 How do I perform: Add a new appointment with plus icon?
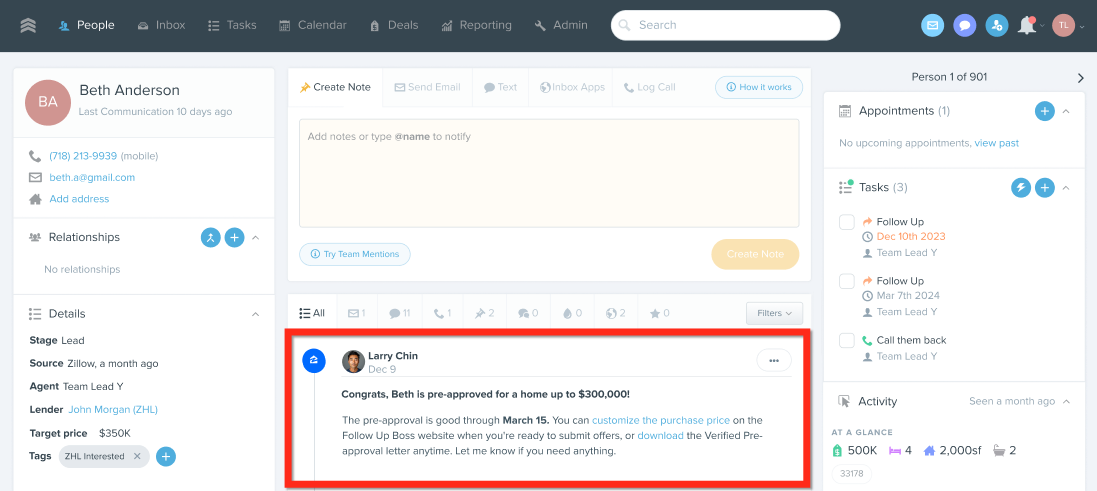pyautogui.click(x=1044, y=111)
